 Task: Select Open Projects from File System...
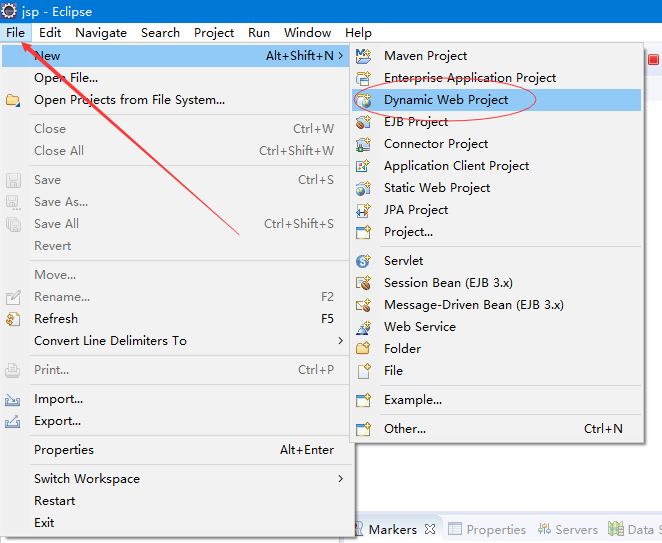coord(176,100)
